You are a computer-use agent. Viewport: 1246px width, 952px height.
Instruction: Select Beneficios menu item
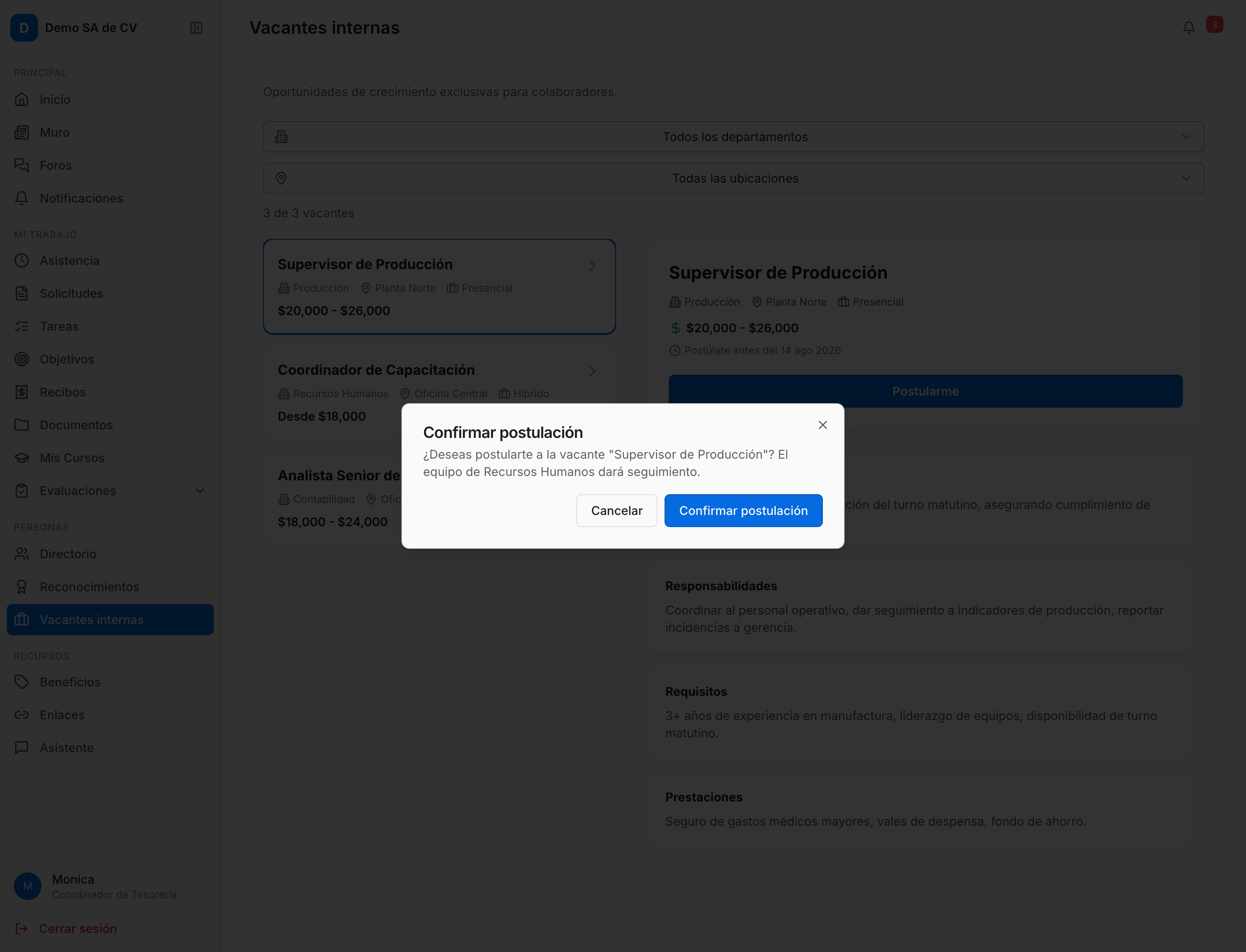110,682
